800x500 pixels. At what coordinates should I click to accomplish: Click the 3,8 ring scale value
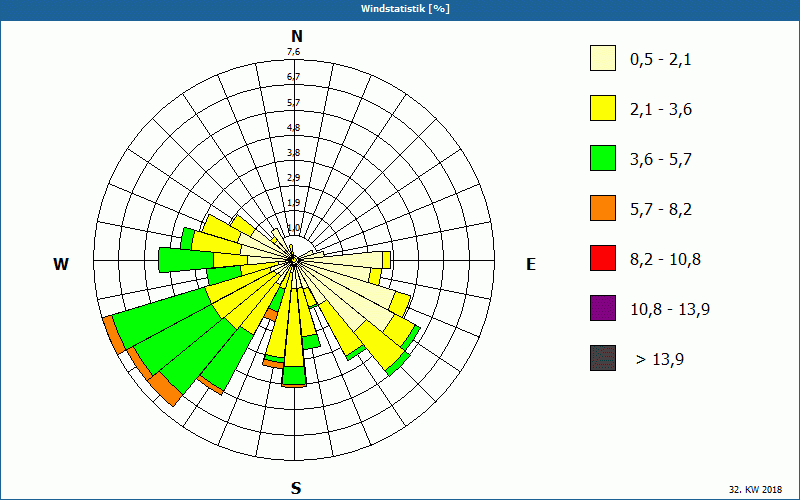[x=293, y=153]
